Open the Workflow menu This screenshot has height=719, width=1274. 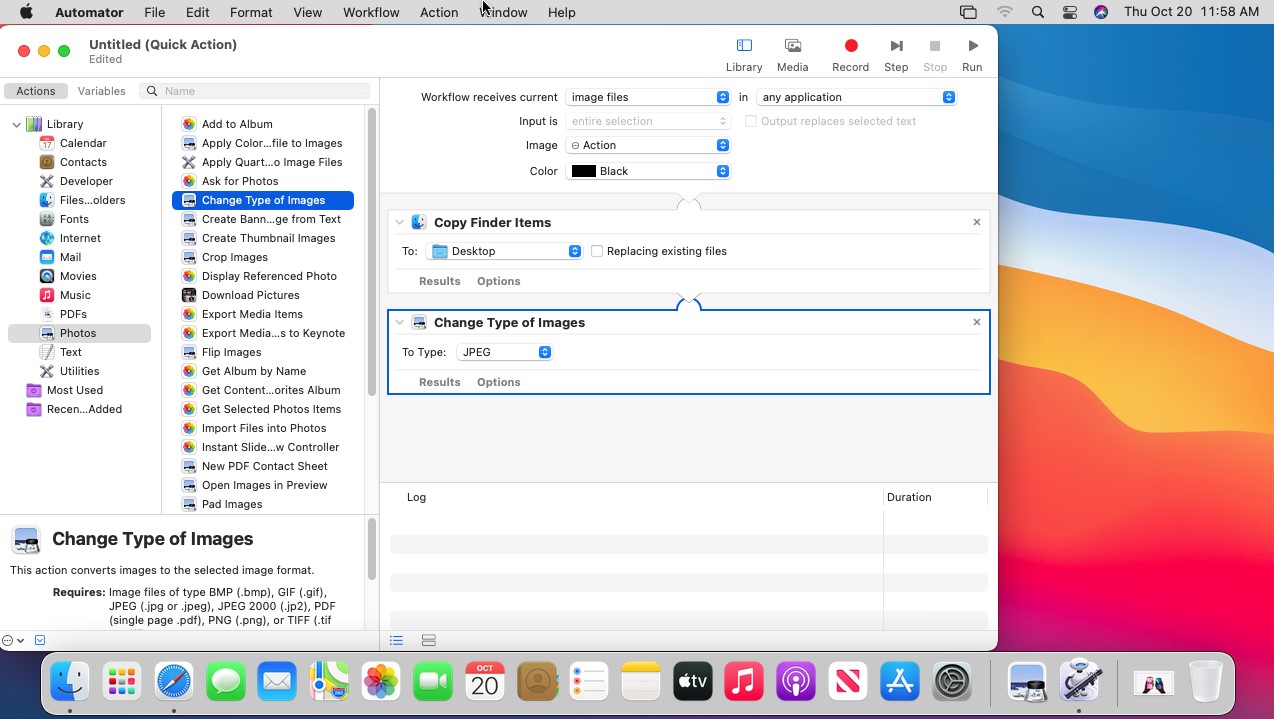371,12
